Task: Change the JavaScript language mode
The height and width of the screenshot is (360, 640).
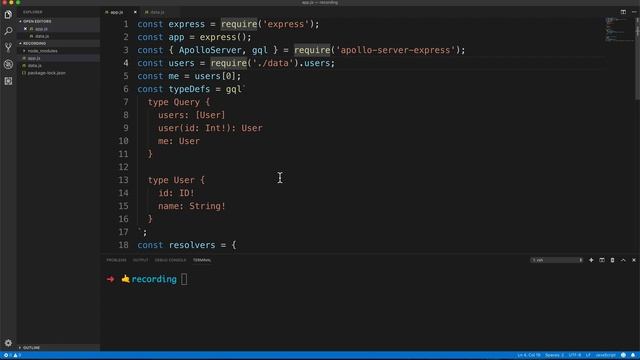Action: click(605, 356)
